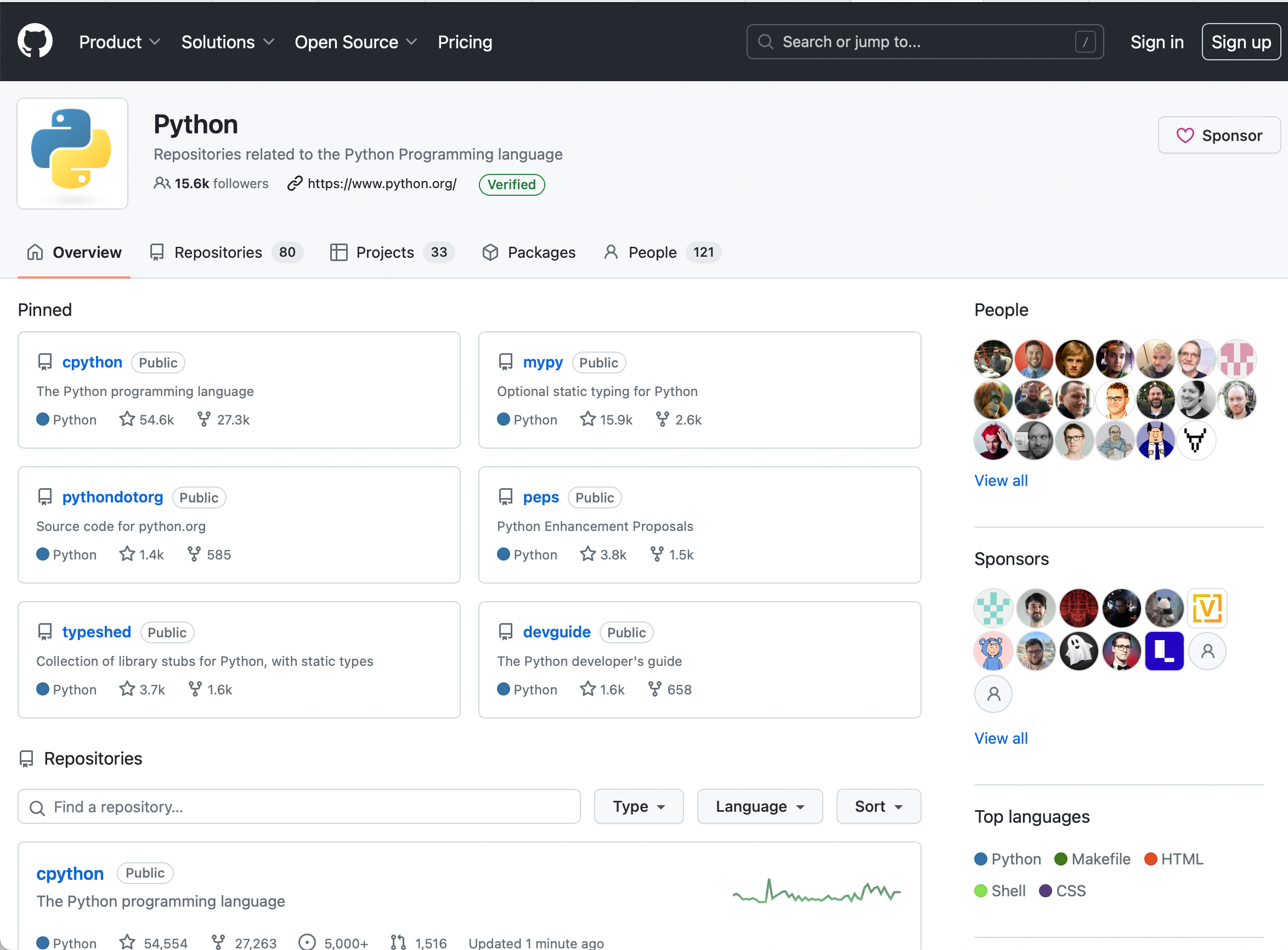The width and height of the screenshot is (1288, 950).
Task: Click the followers people icon
Action: [162, 183]
